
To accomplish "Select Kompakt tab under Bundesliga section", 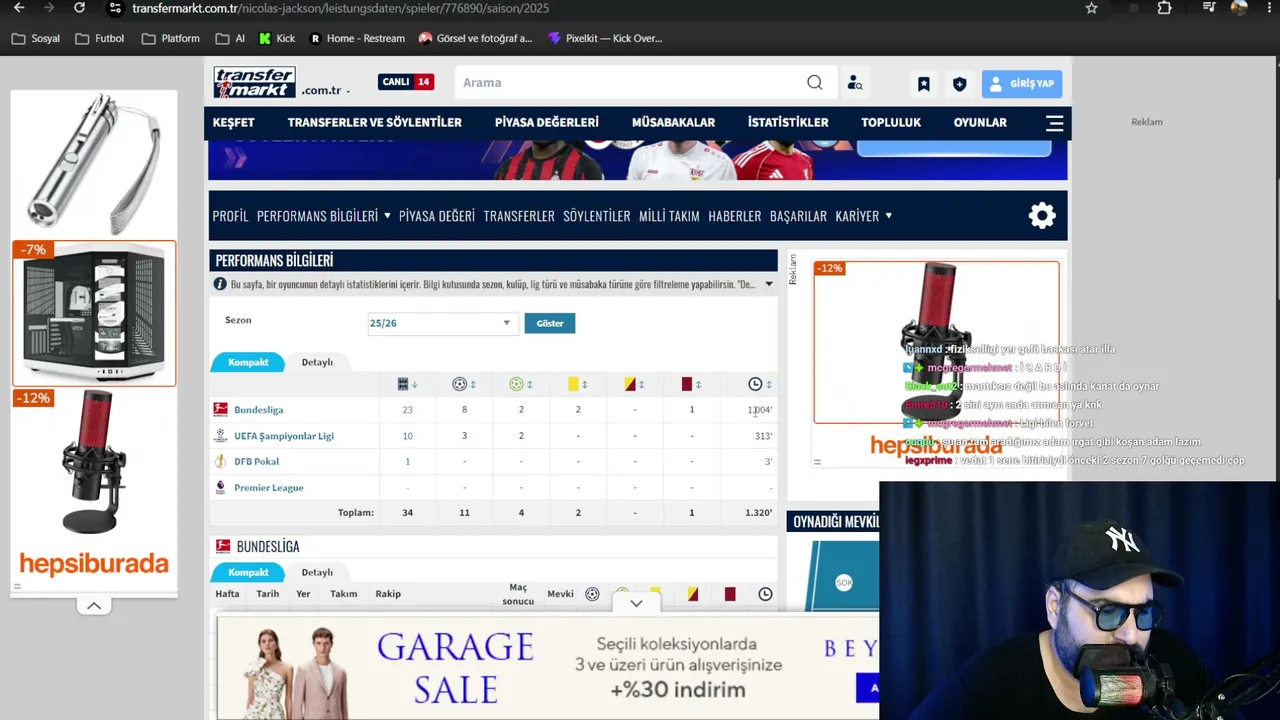I will tap(248, 572).
